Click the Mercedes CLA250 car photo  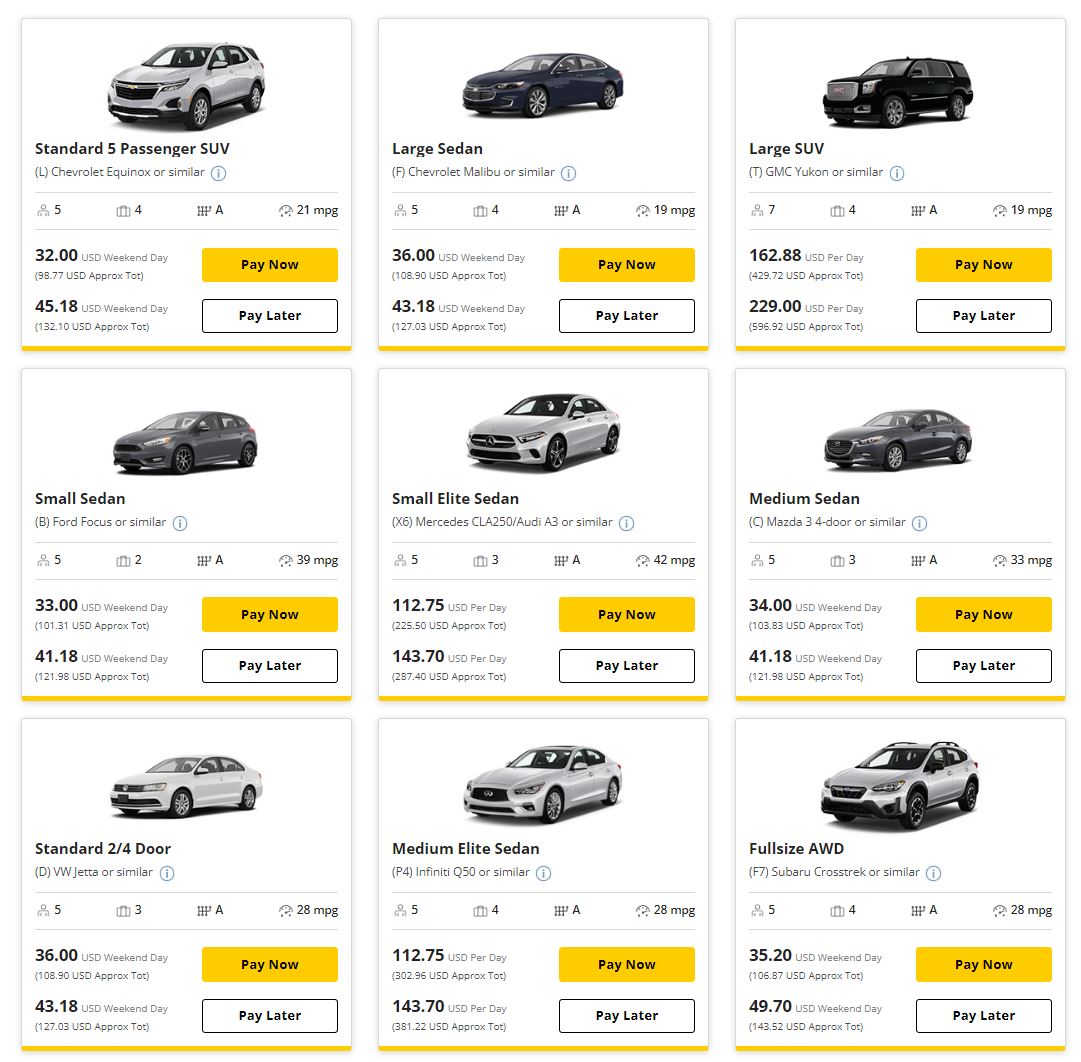tap(543, 437)
